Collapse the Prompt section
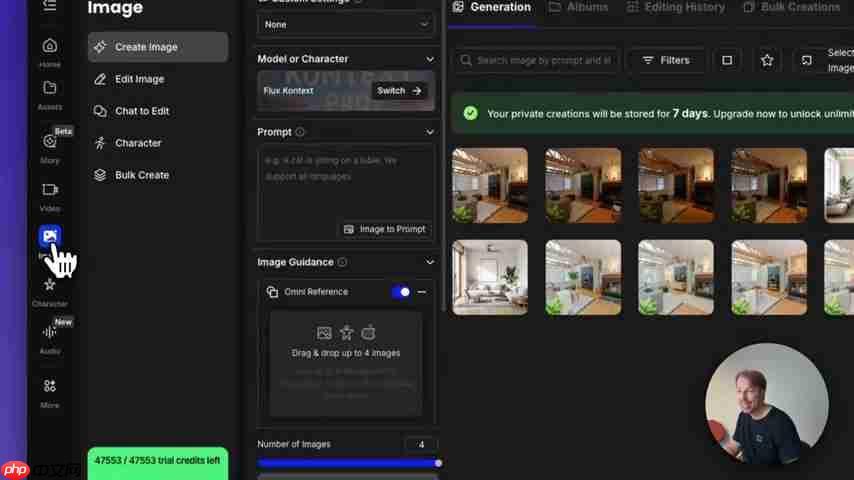Screen dimensions: 854x480 430,132
